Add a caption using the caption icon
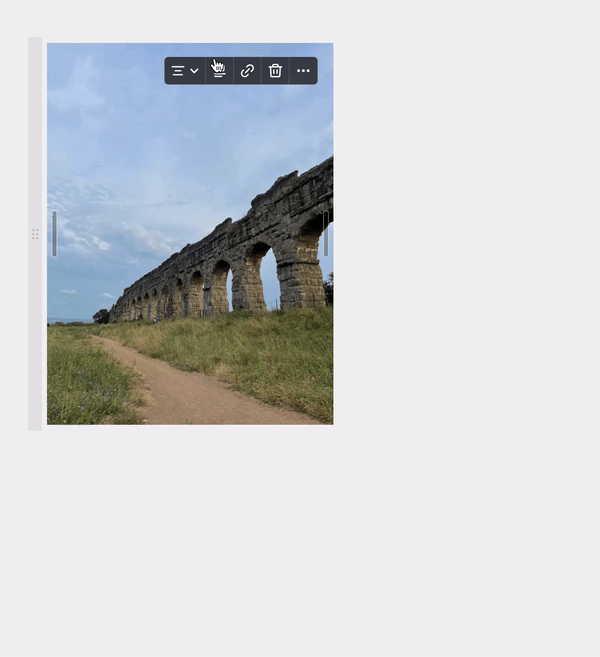Image resolution: width=600 pixels, height=657 pixels. 219,71
